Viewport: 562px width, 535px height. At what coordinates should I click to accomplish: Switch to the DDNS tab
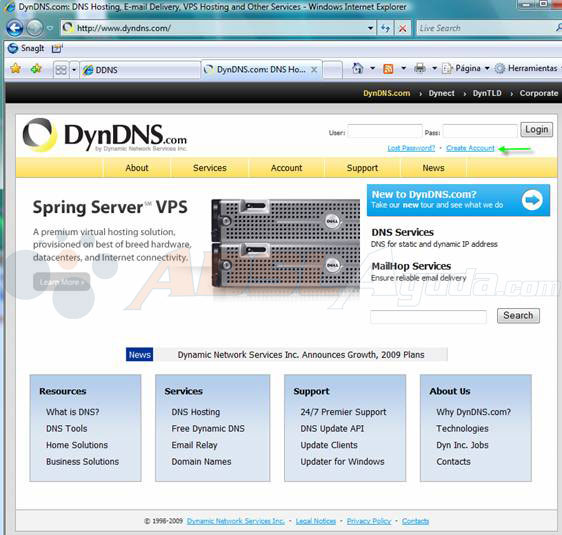pos(140,70)
